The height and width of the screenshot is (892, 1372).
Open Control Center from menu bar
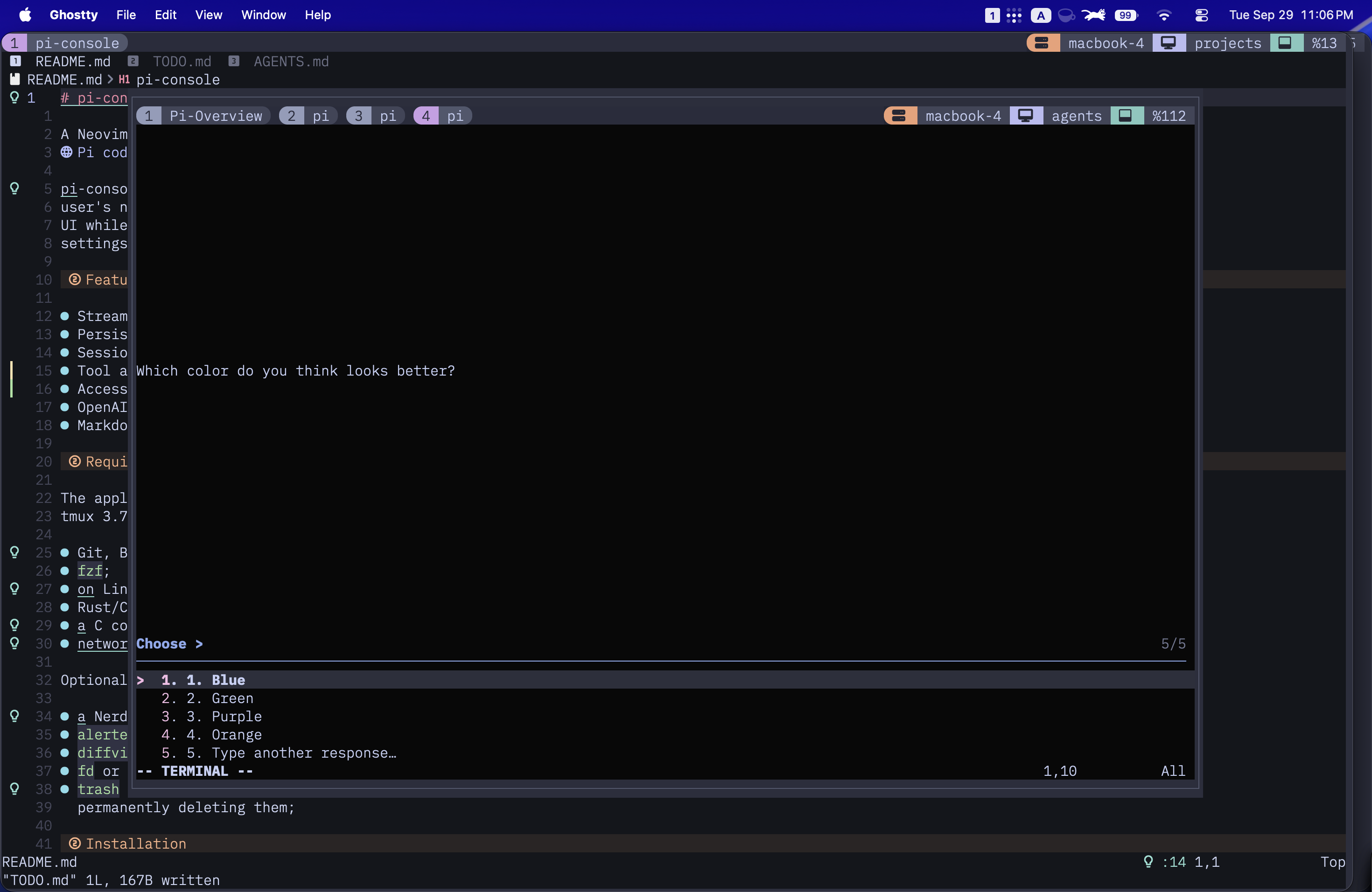tap(1201, 15)
